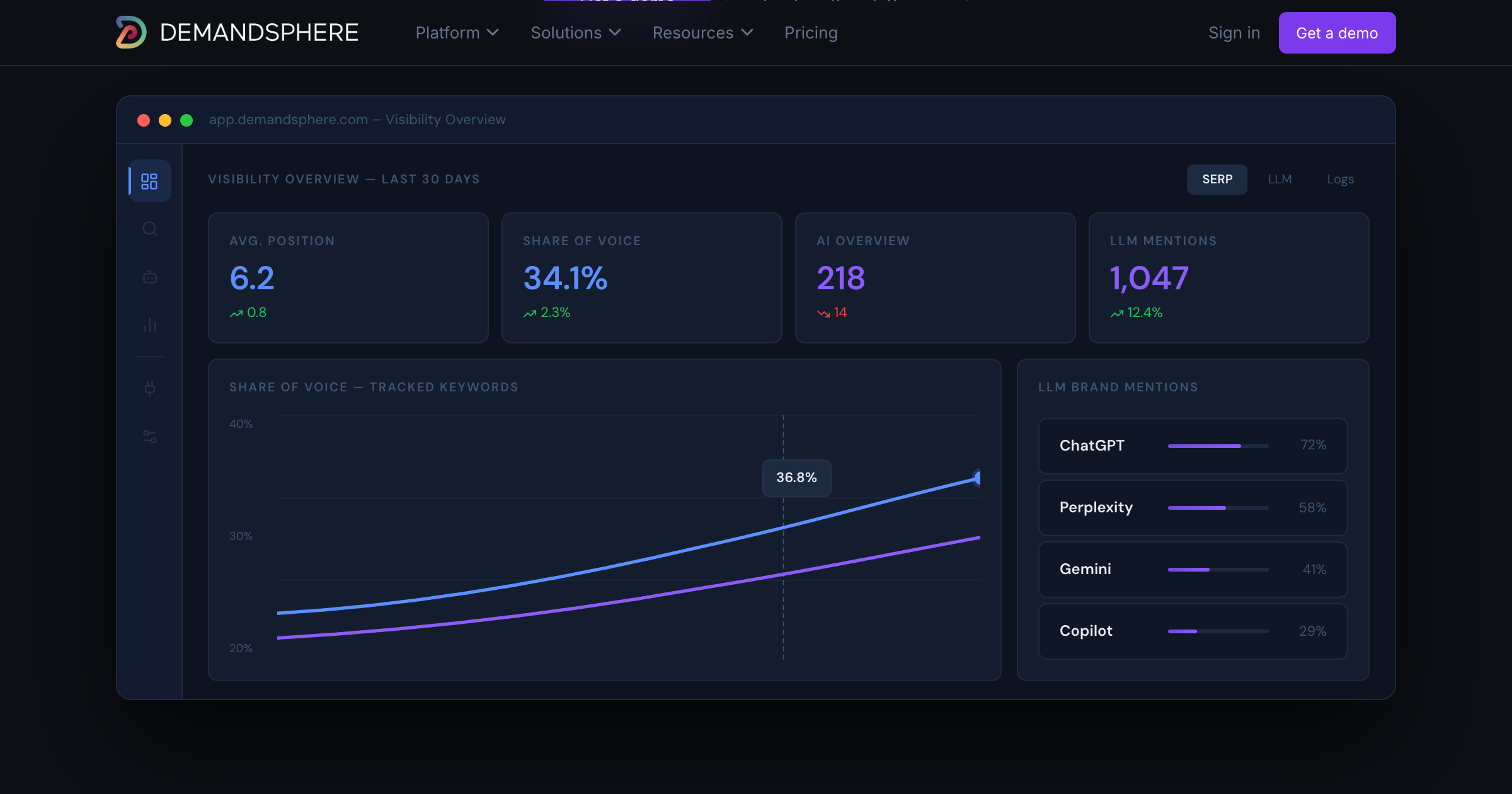The height and width of the screenshot is (794, 1512).
Task: Select the SERP tab
Action: 1217,180
